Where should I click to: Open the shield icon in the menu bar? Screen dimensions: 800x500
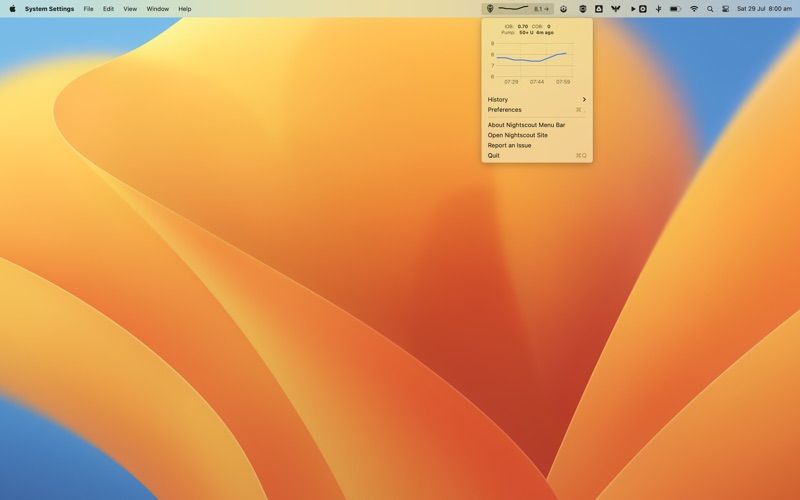[x=582, y=9]
